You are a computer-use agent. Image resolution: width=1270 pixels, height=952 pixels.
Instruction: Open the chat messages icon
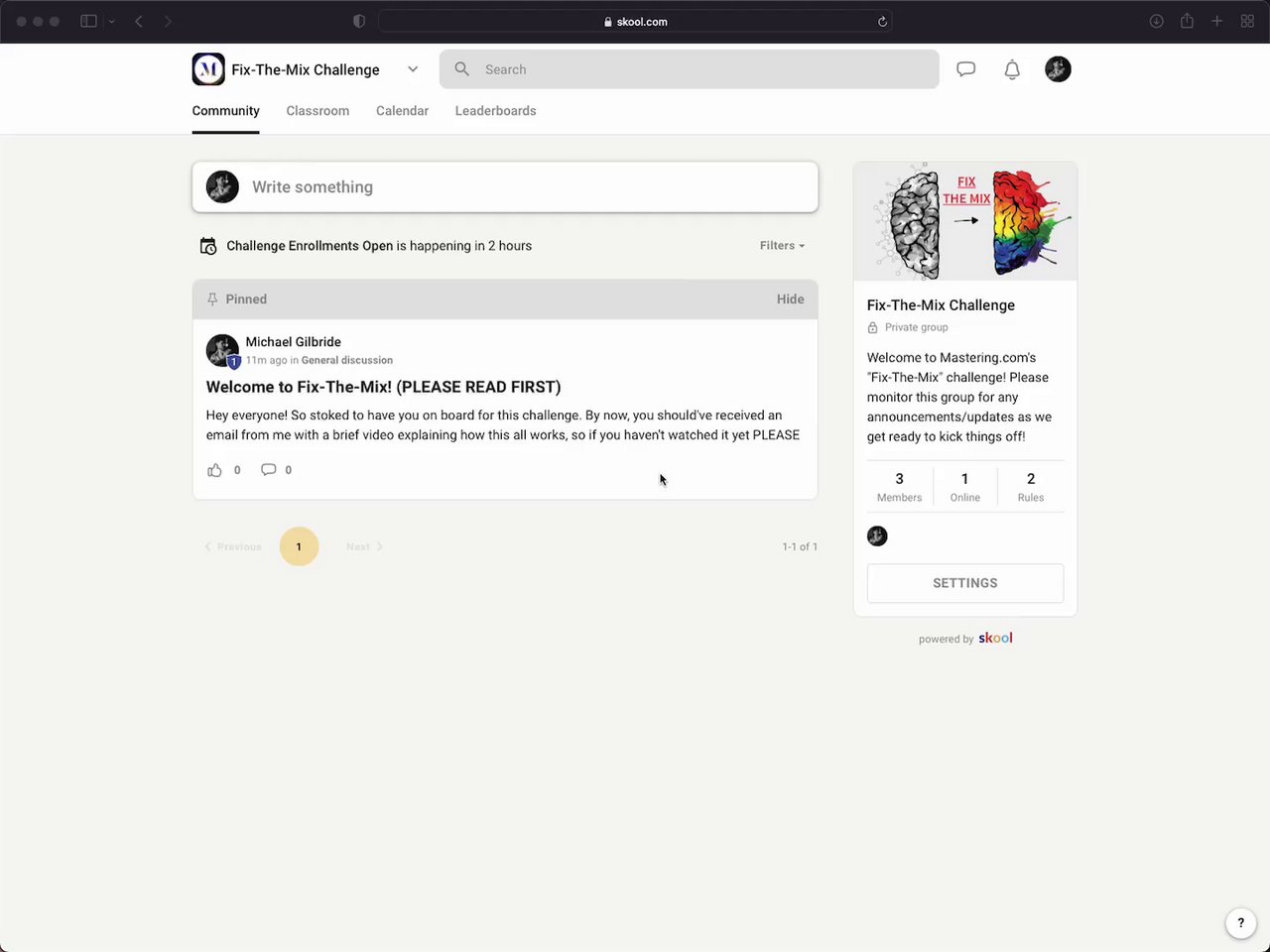[x=965, y=69]
